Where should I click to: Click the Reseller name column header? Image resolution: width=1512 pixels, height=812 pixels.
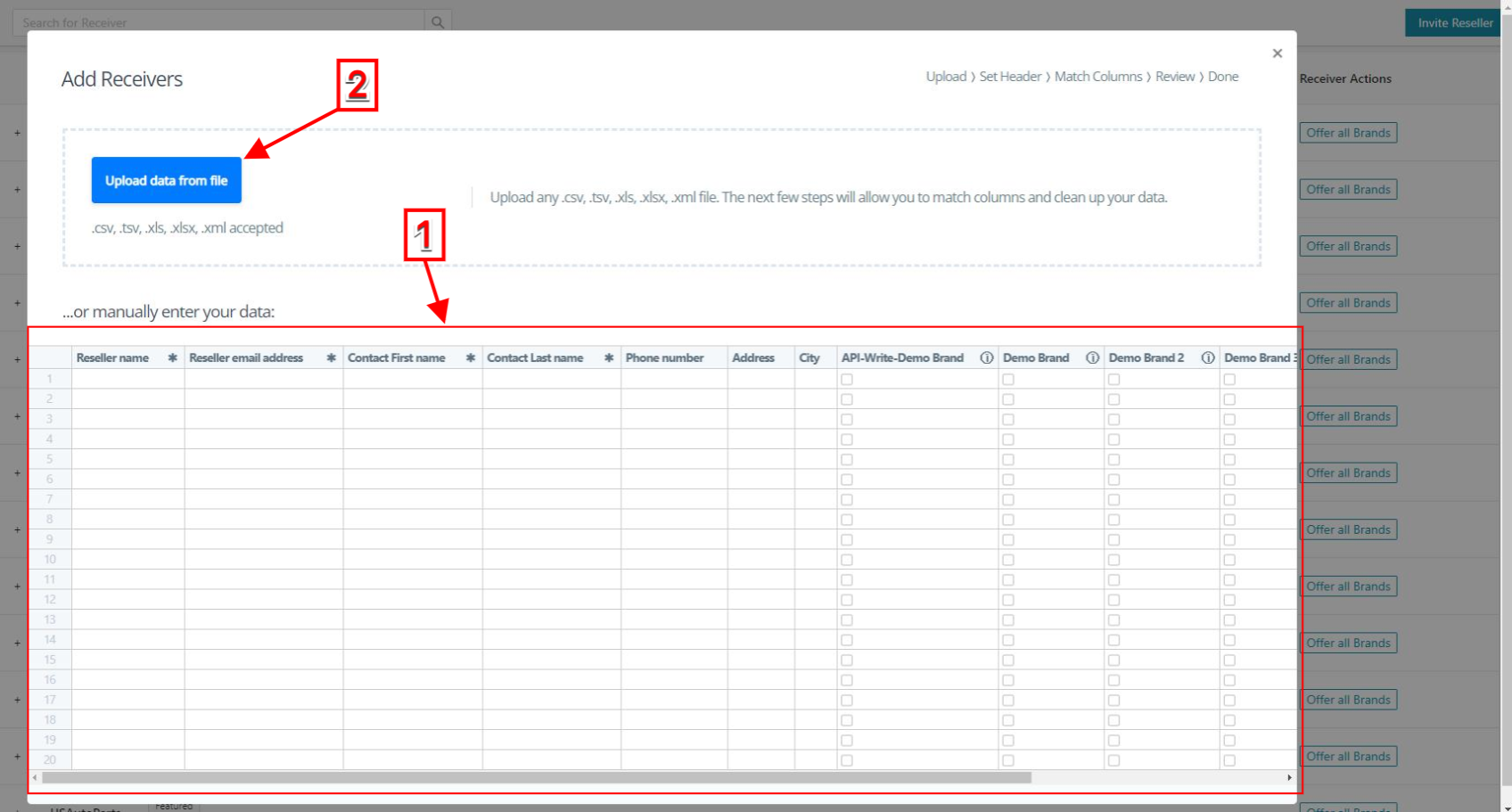pyautogui.click(x=128, y=357)
